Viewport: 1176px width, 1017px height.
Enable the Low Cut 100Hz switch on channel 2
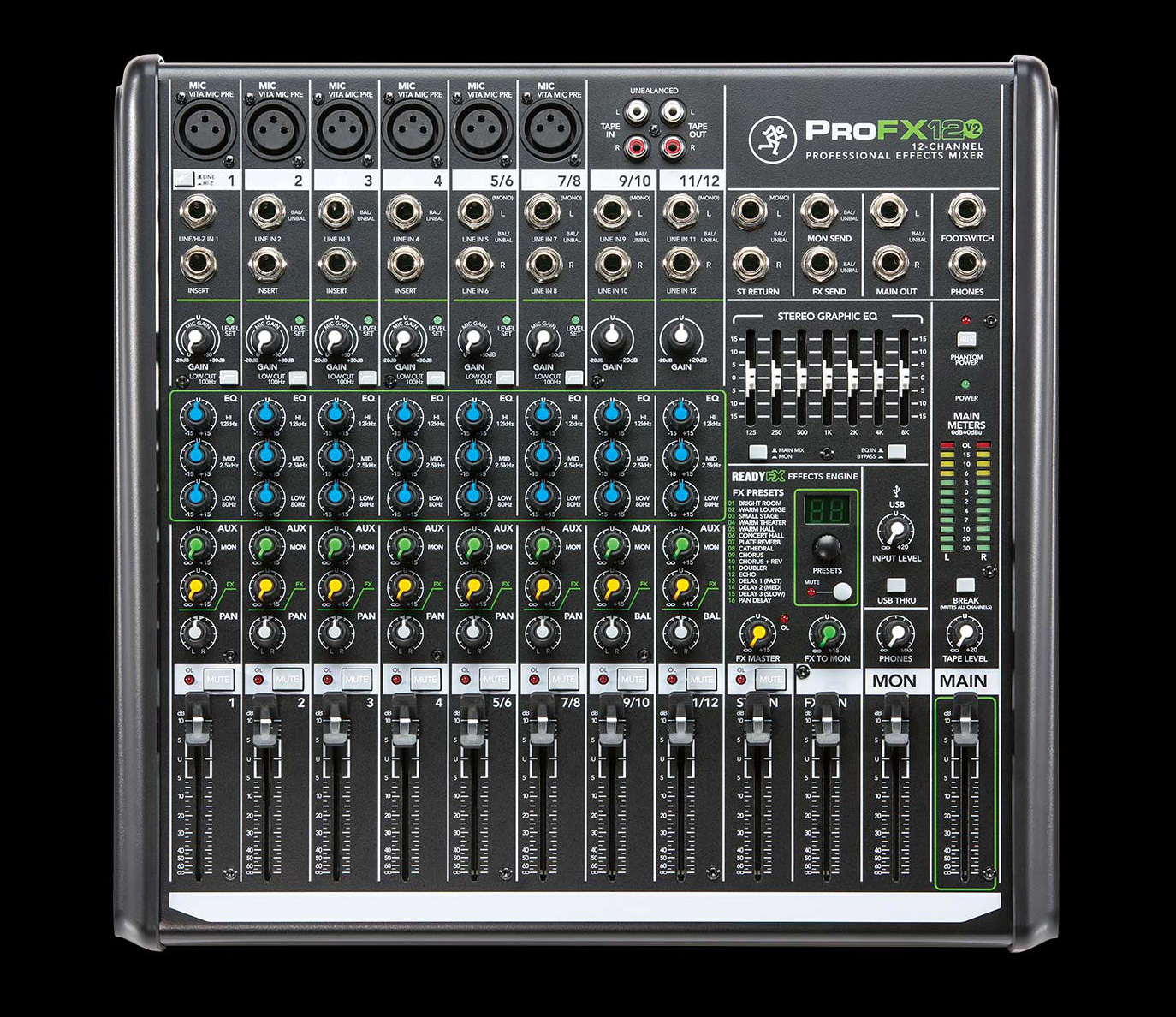tap(297, 378)
